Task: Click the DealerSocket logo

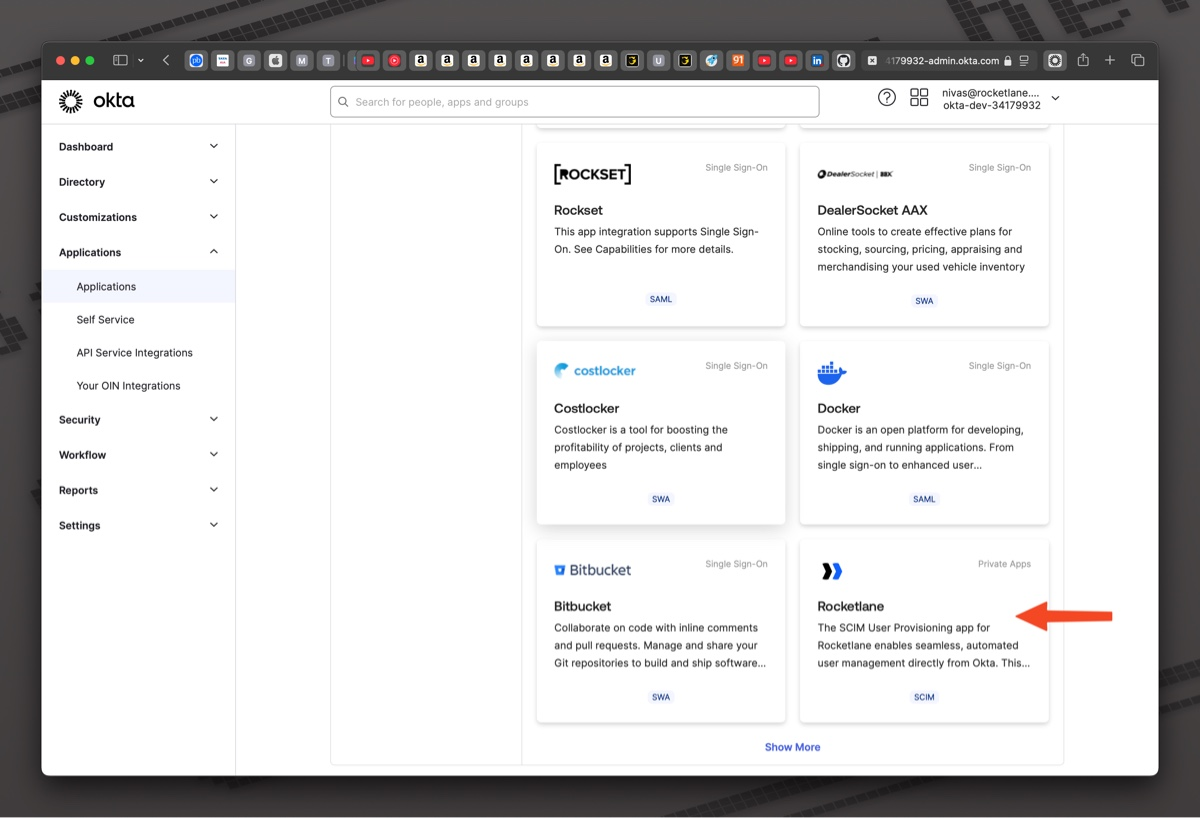Action: pos(855,174)
